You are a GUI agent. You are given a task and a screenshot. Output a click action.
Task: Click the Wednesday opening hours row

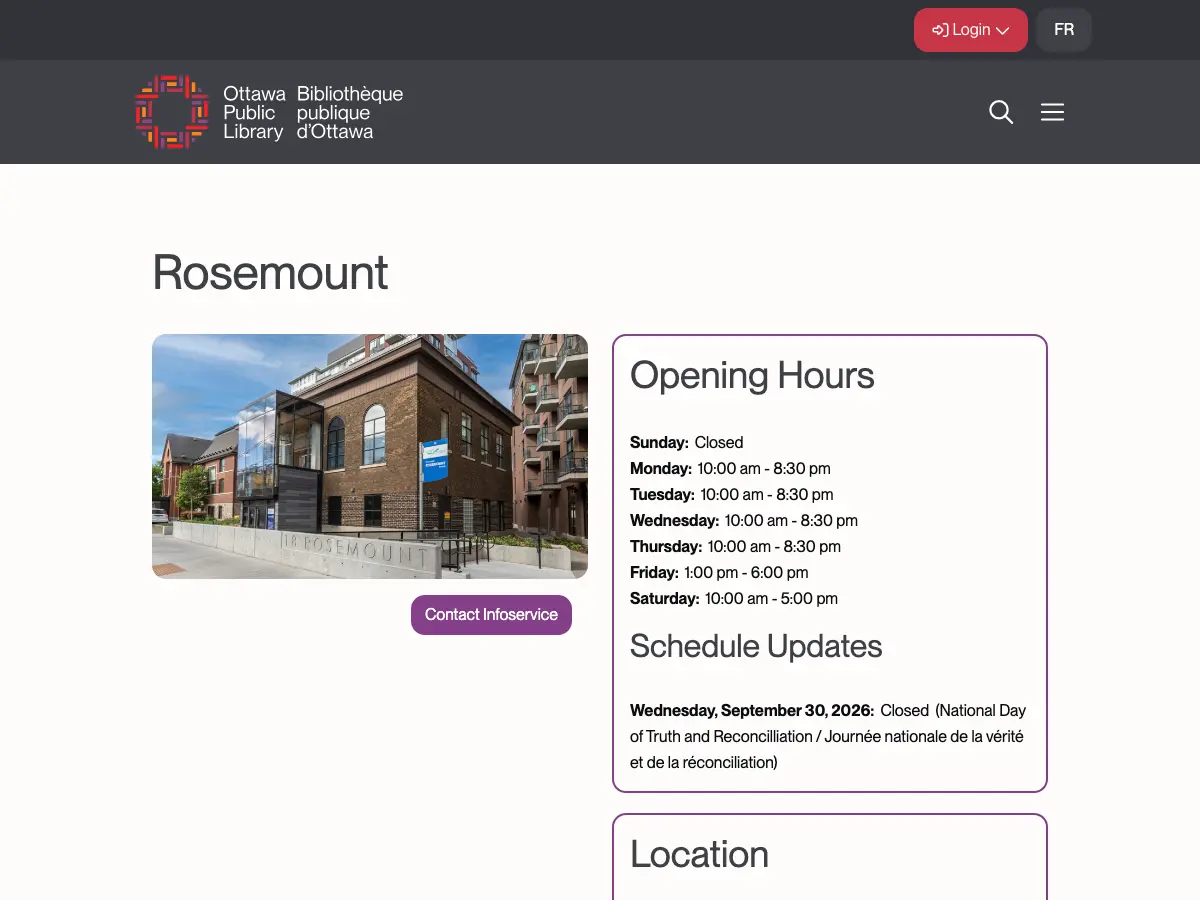coord(744,520)
